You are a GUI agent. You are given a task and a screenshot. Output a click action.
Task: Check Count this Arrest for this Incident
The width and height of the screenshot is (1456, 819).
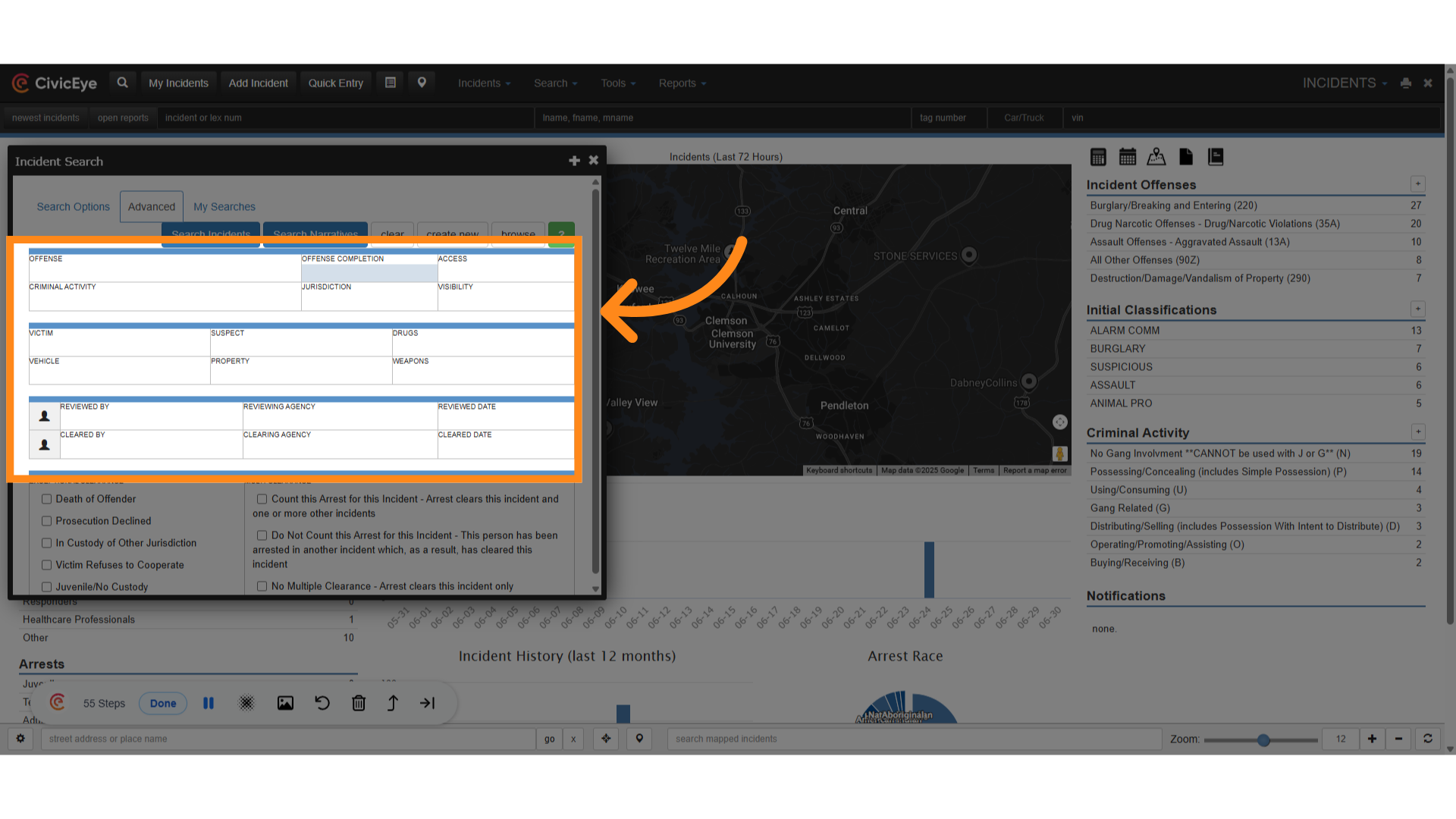[262, 499]
